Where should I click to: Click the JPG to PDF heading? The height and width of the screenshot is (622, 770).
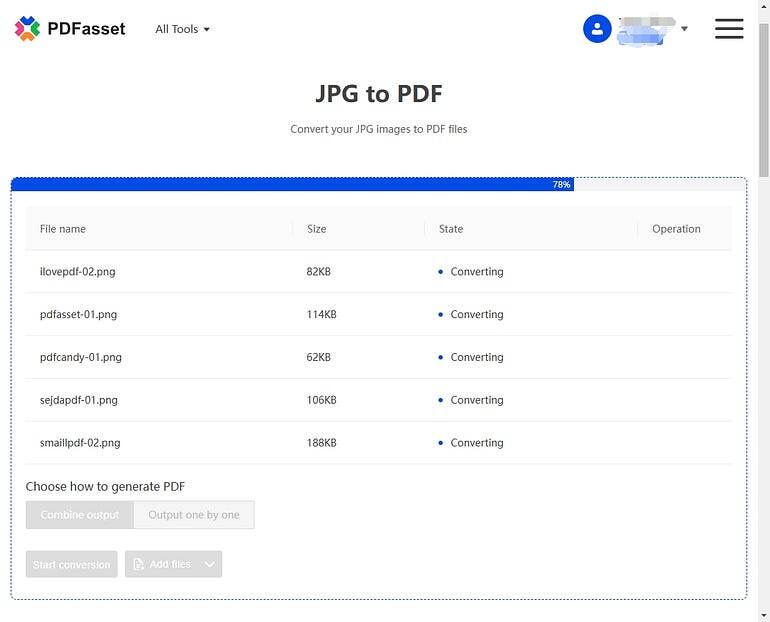pyautogui.click(x=379, y=93)
